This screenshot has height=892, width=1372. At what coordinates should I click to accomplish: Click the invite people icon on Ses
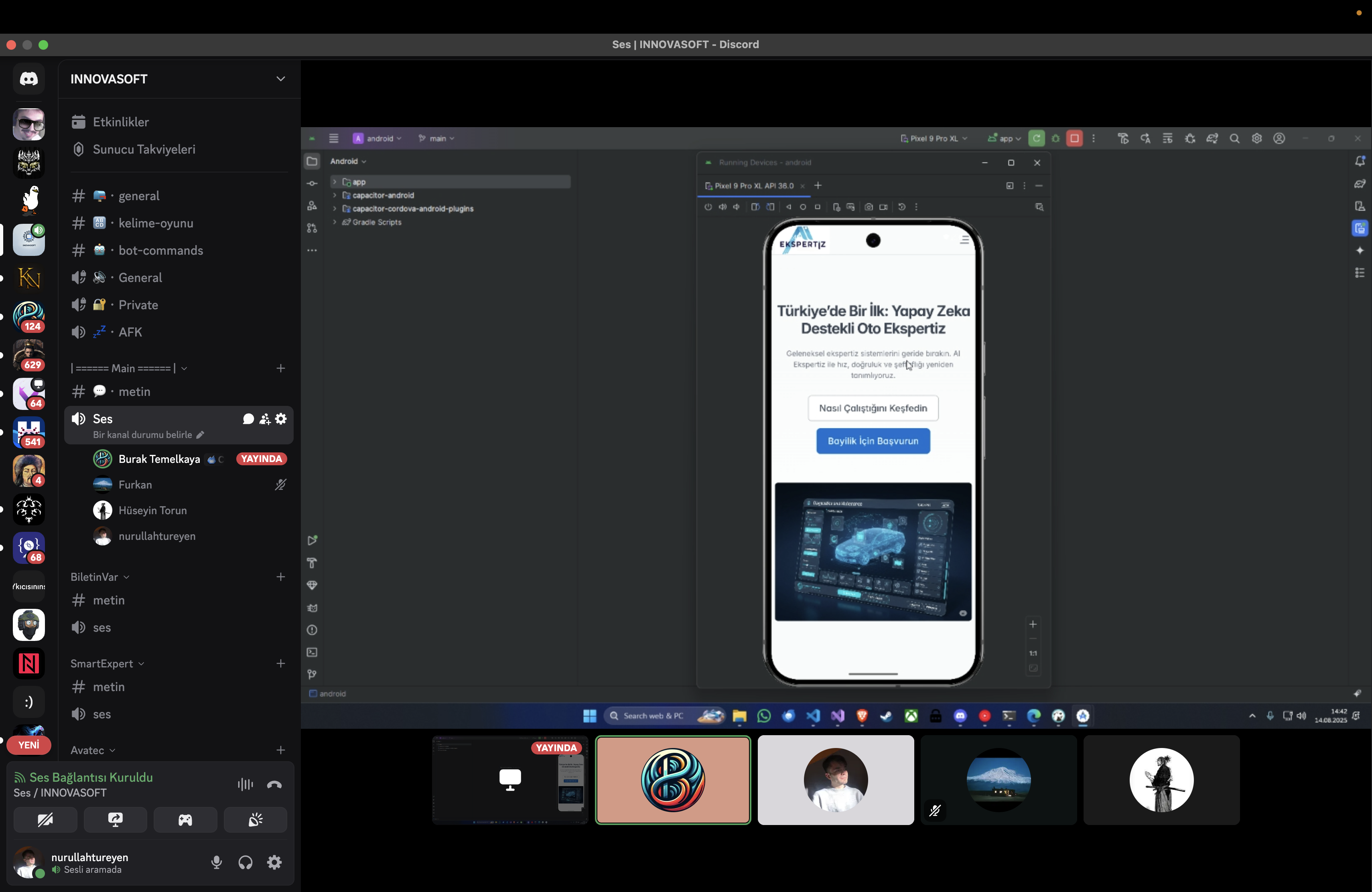(x=265, y=419)
